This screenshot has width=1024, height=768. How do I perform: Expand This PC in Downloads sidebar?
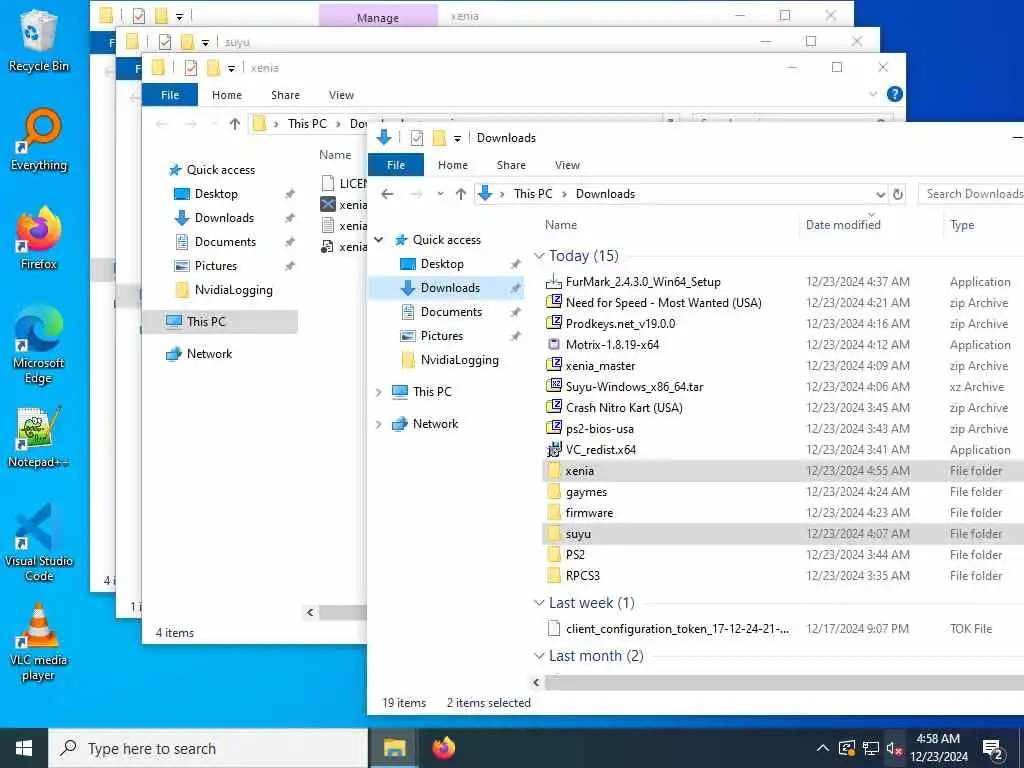(379, 392)
